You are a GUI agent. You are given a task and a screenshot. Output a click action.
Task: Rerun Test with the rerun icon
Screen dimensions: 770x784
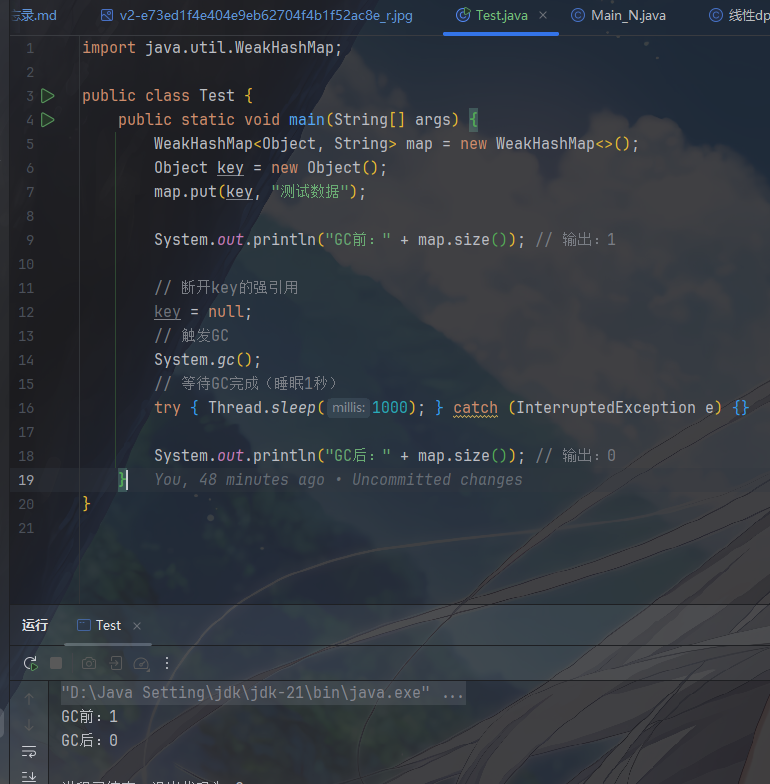(31, 663)
